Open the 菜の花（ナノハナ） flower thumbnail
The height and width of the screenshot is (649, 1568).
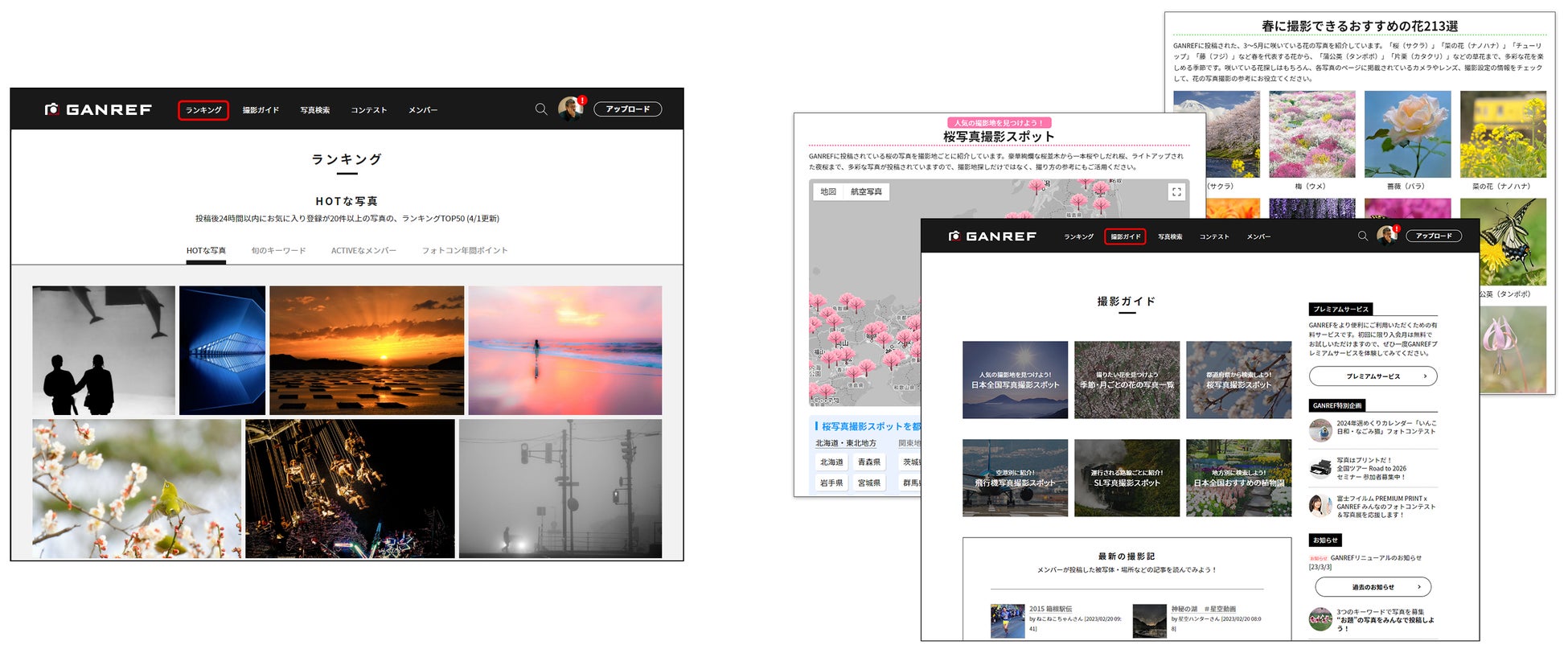tap(1503, 134)
